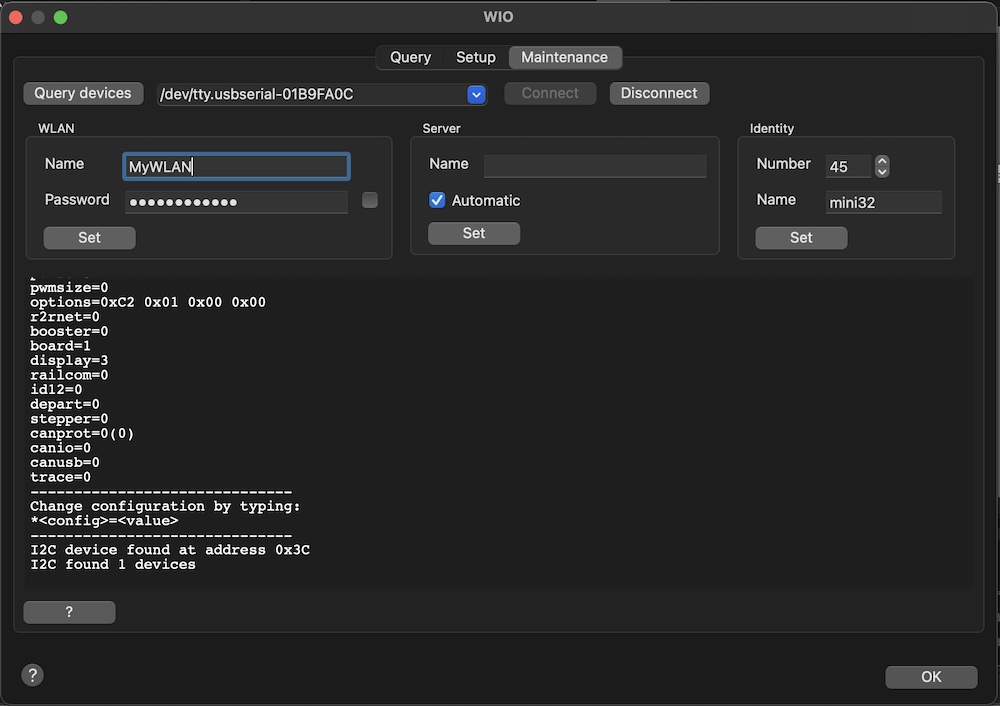Select the /dev/tty.usbserial port combo box
This screenshot has width=1000, height=706.
(x=310, y=94)
